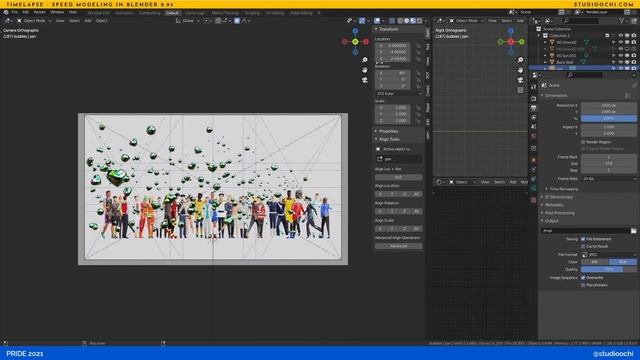The width and height of the screenshot is (640, 360).
Task: Click the All button under Align Location
Action: click(x=416, y=194)
